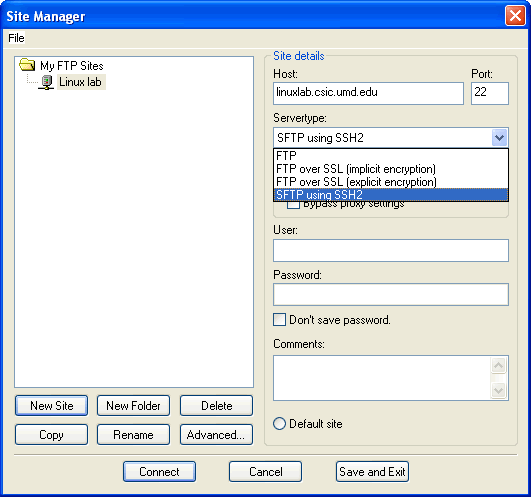Click the Comments scroll up arrow
The image size is (531, 497).
coord(498,365)
